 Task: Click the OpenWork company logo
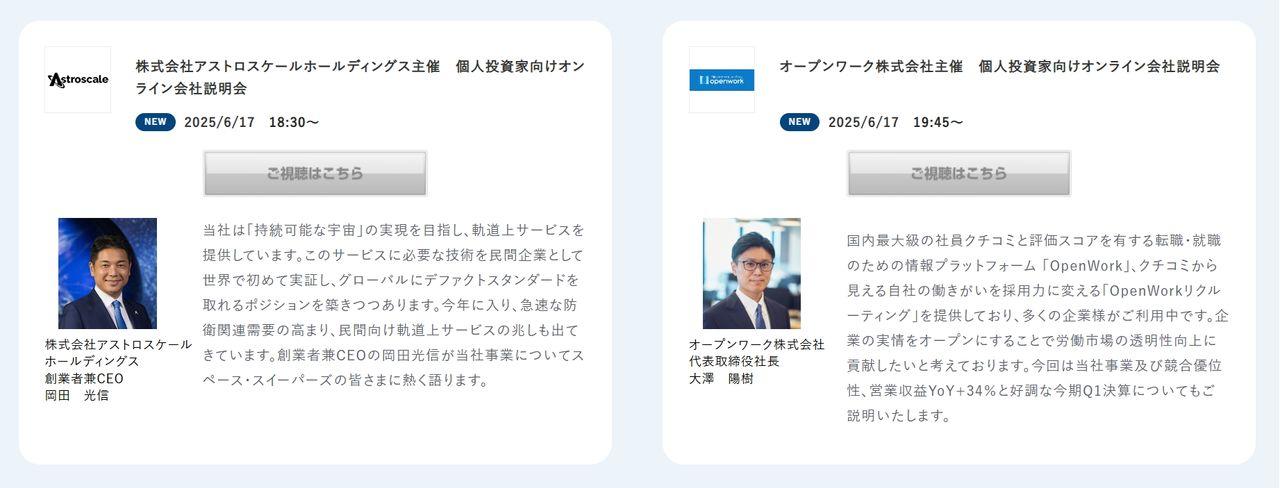(x=722, y=80)
